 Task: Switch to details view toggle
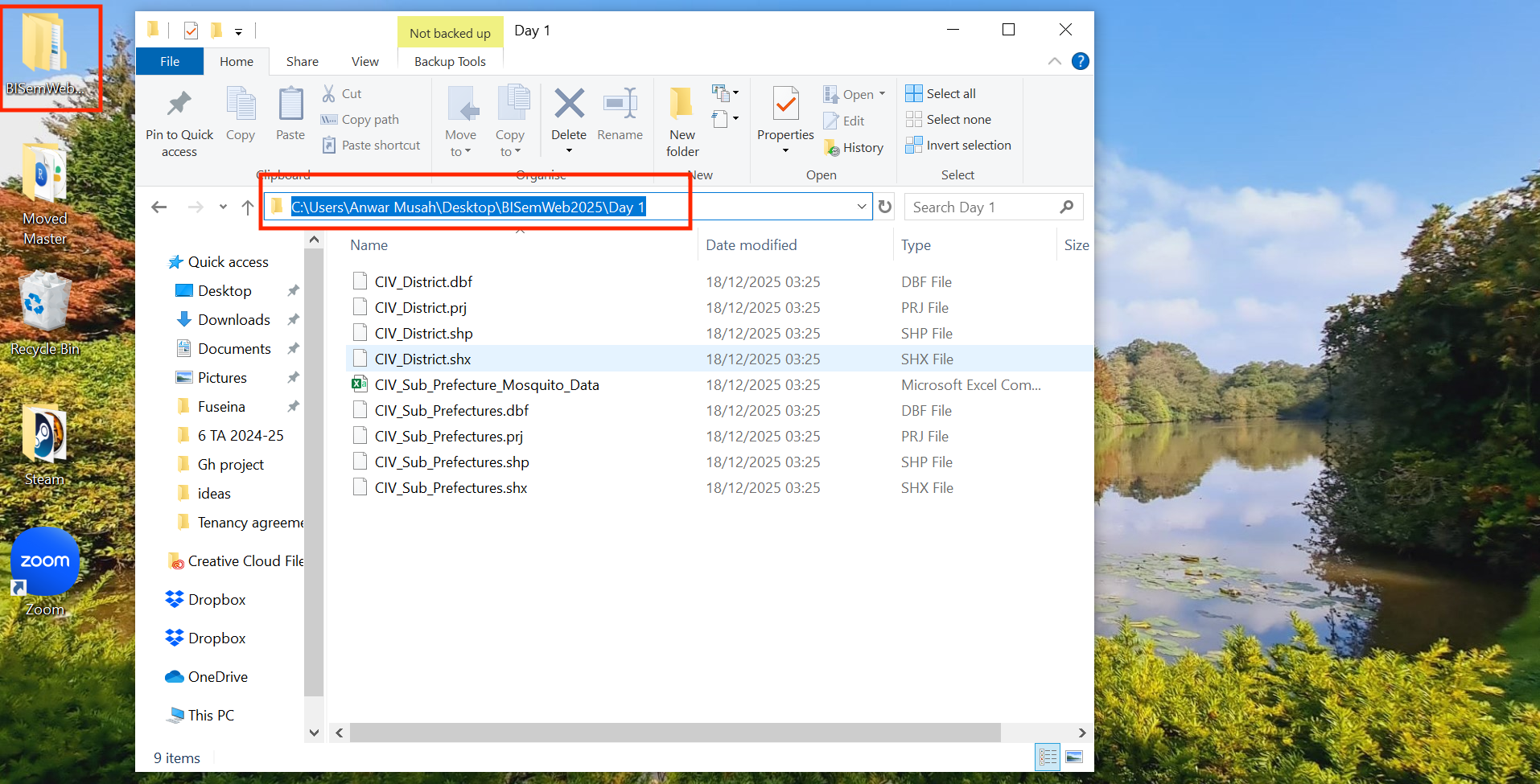pos(1048,757)
